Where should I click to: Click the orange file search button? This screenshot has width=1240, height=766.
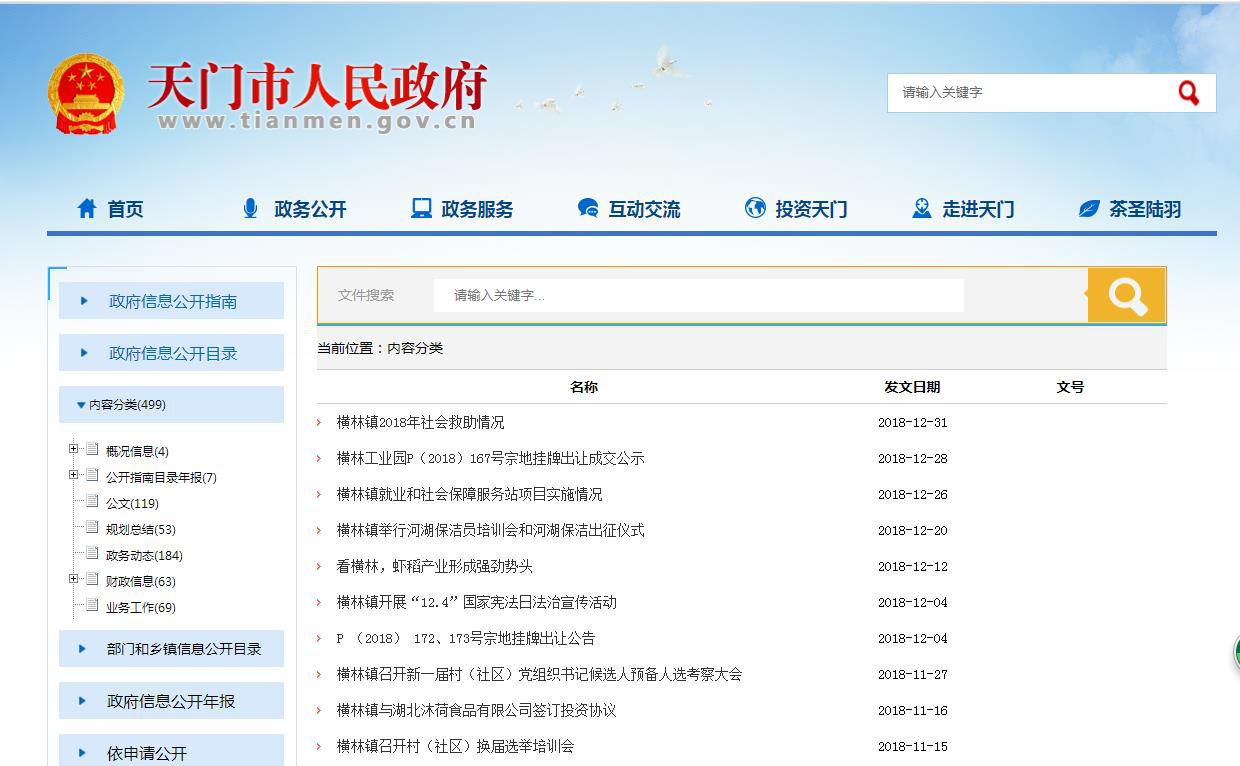tap(1126, 296)
